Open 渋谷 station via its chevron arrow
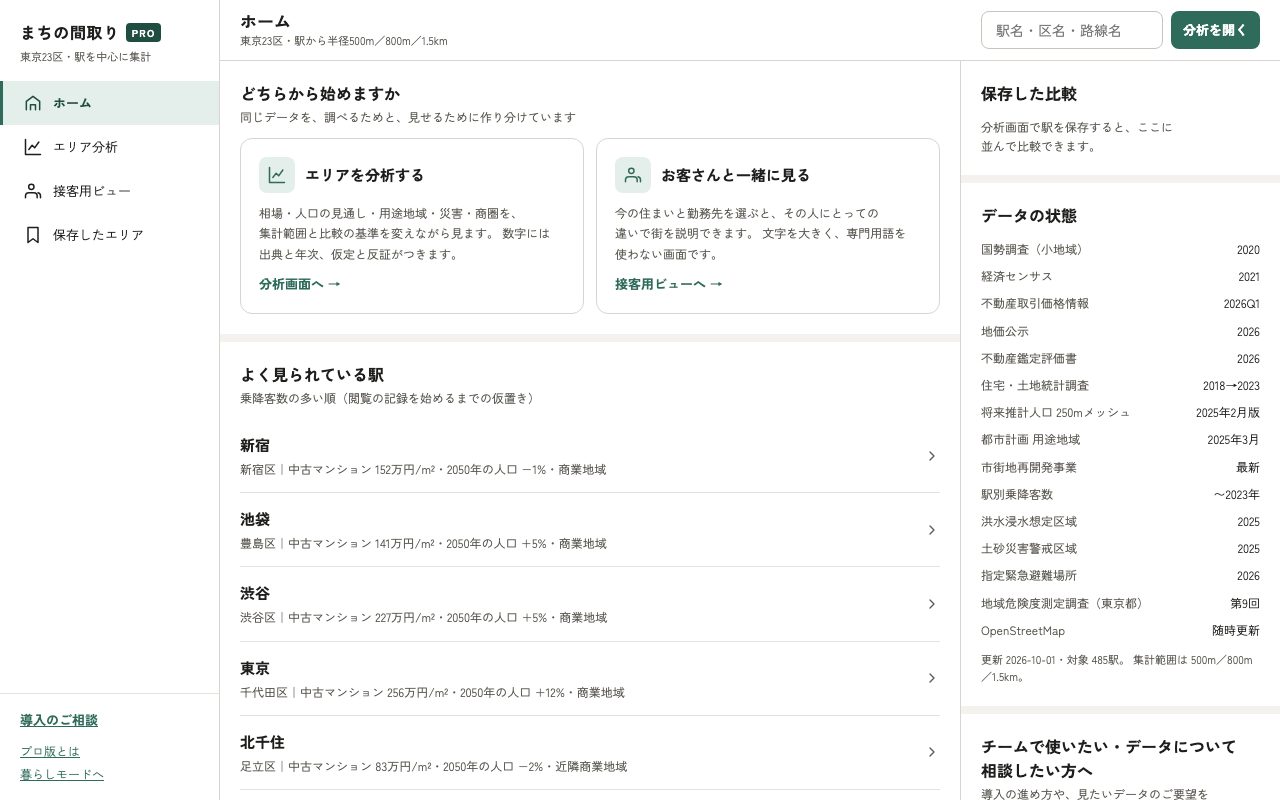Viewport: 1280px width, 800px height. tap(931, 604)
